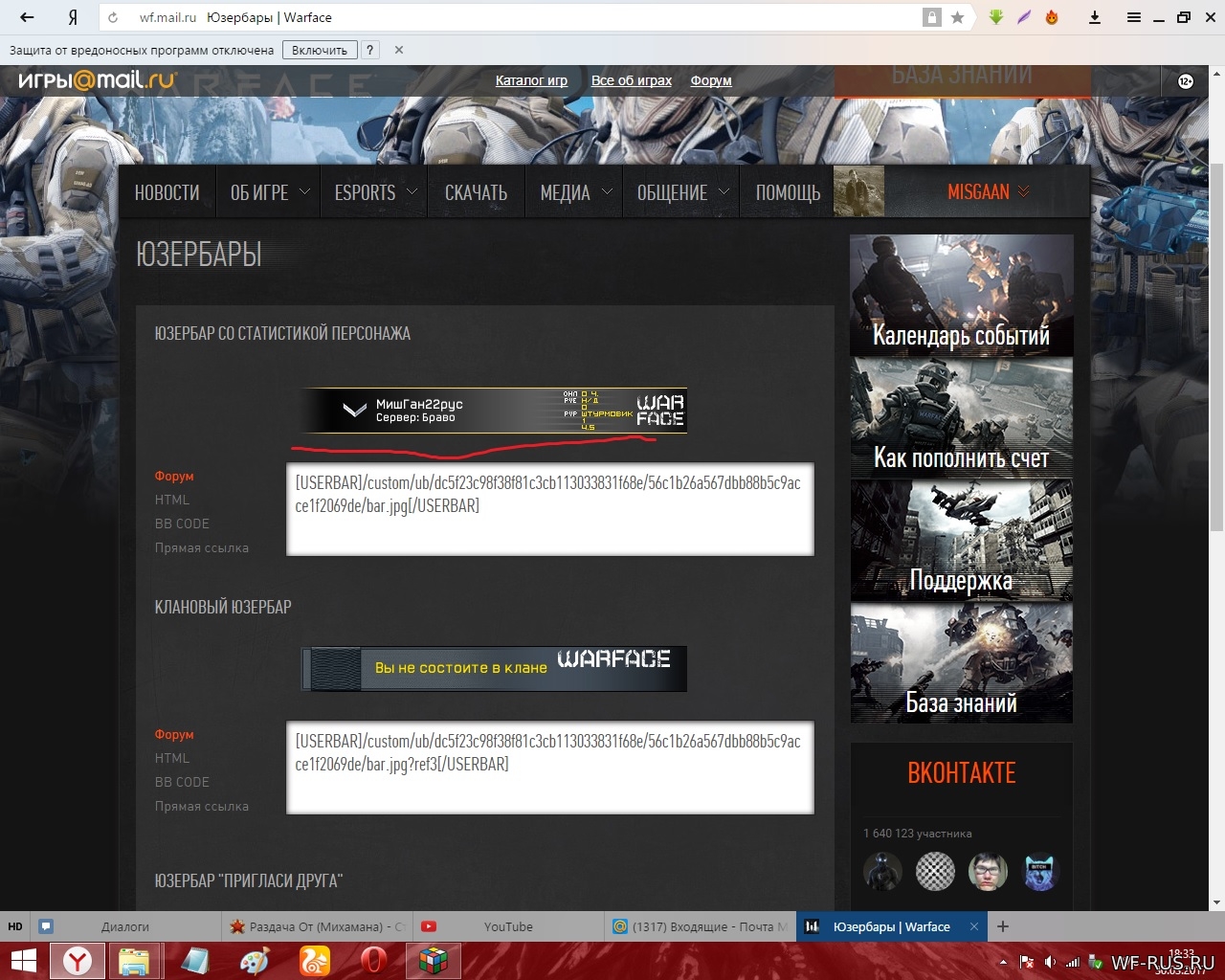
Task: Open the Все об играх link
Action: 632,80
